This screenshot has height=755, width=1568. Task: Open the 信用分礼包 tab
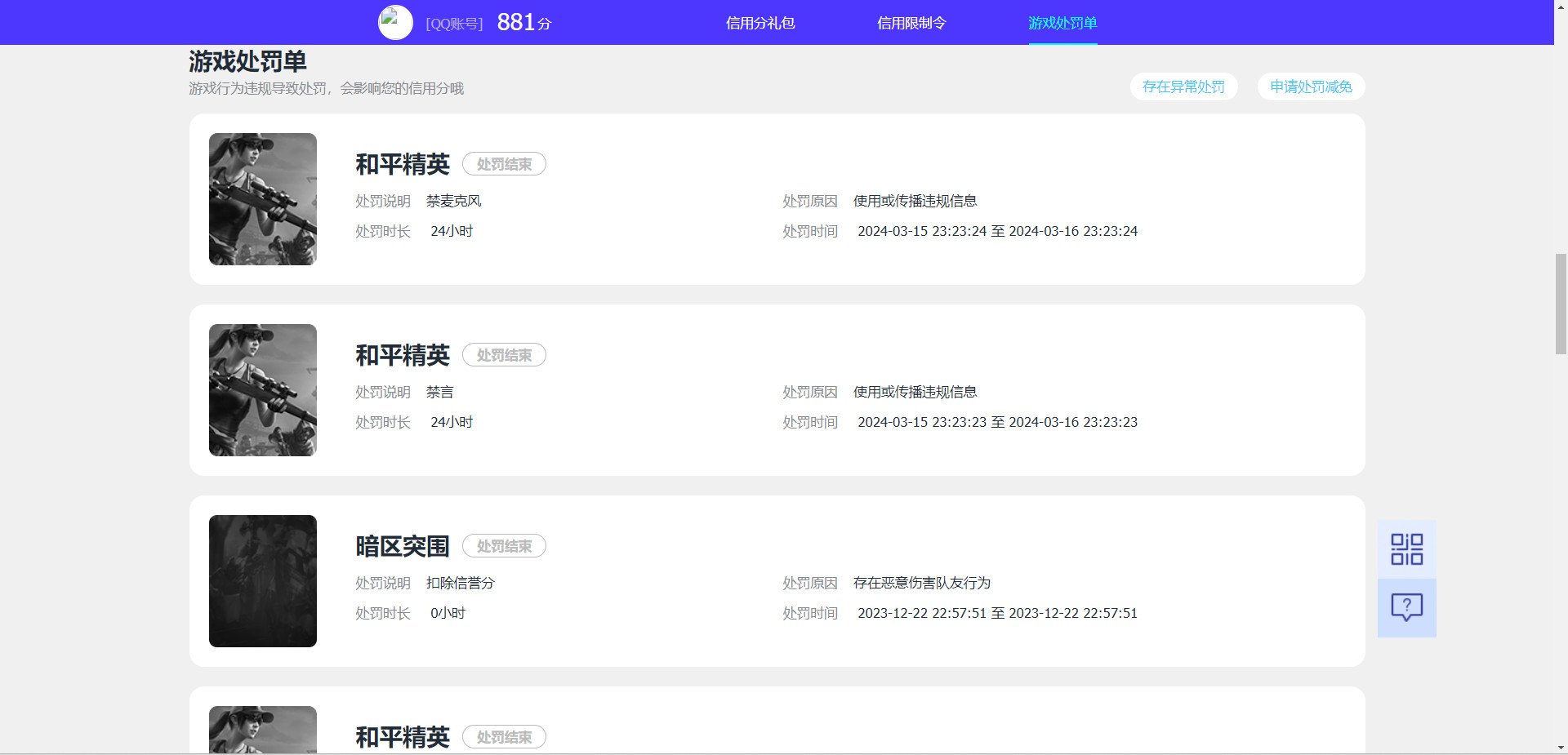point(760,23)
